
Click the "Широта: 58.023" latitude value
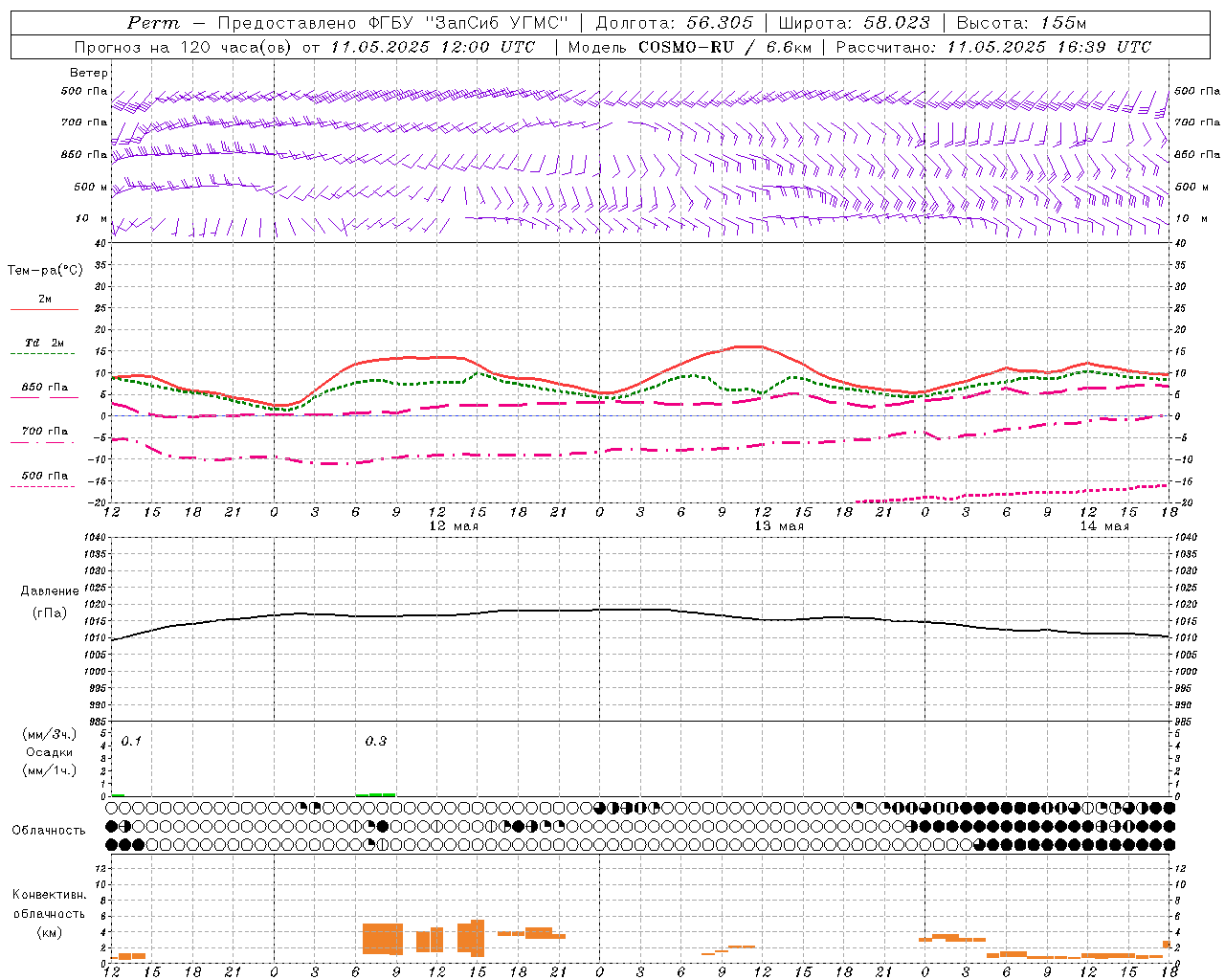point(855,23)
